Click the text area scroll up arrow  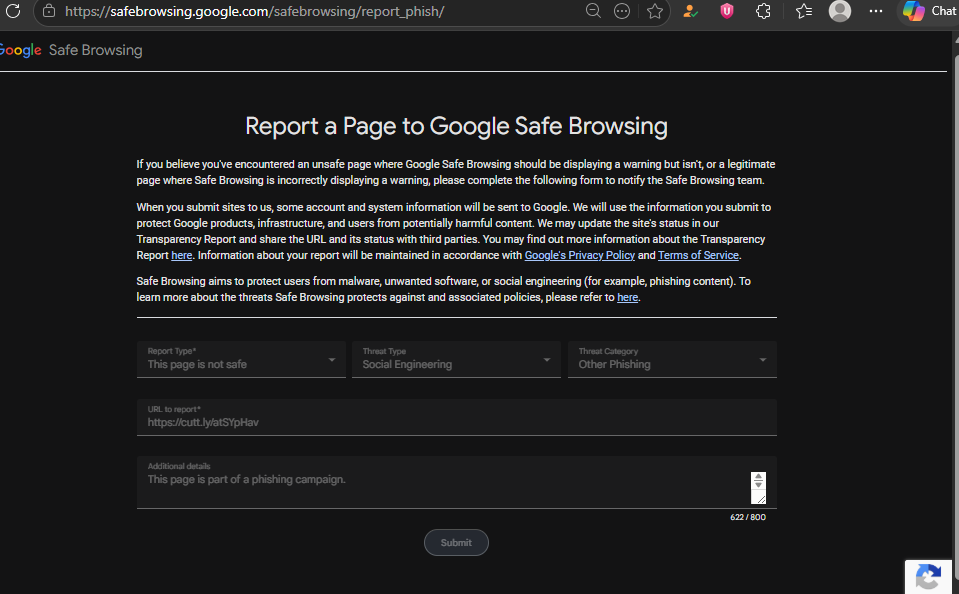pyautogui.click(x=758, y=477)
